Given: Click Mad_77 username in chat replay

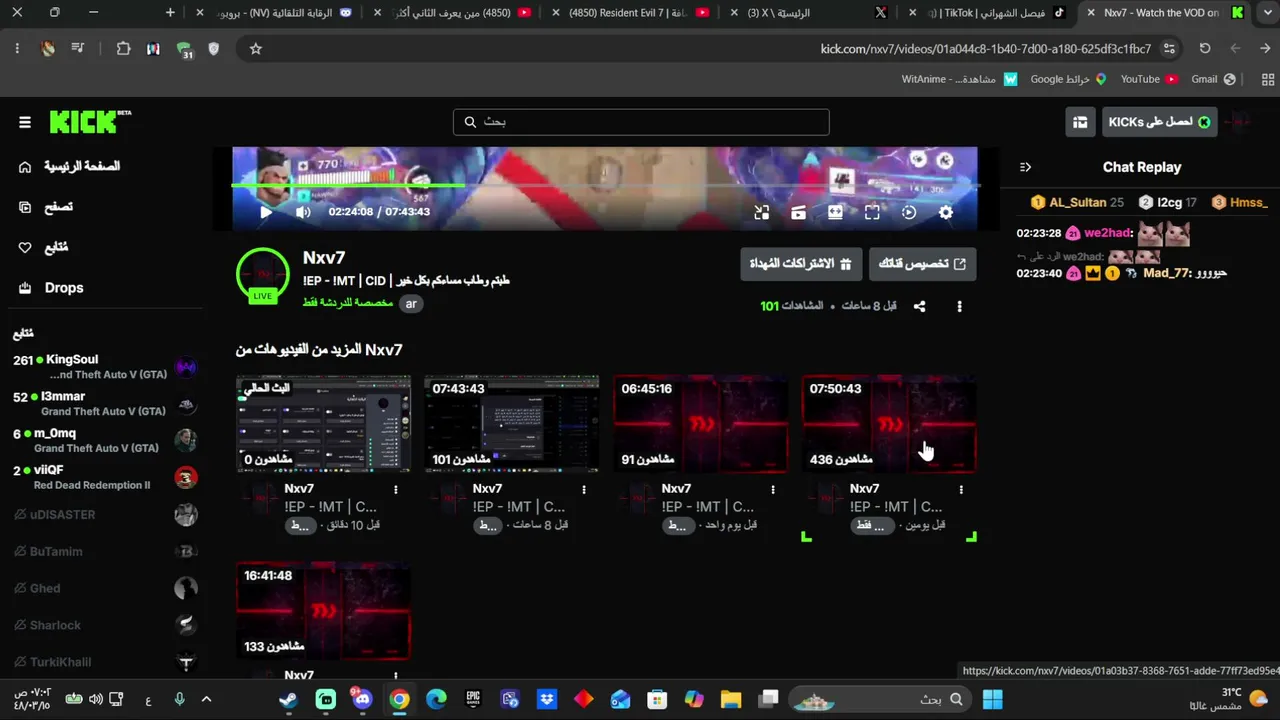Looking at the screenshot, I should (1168, 273).
